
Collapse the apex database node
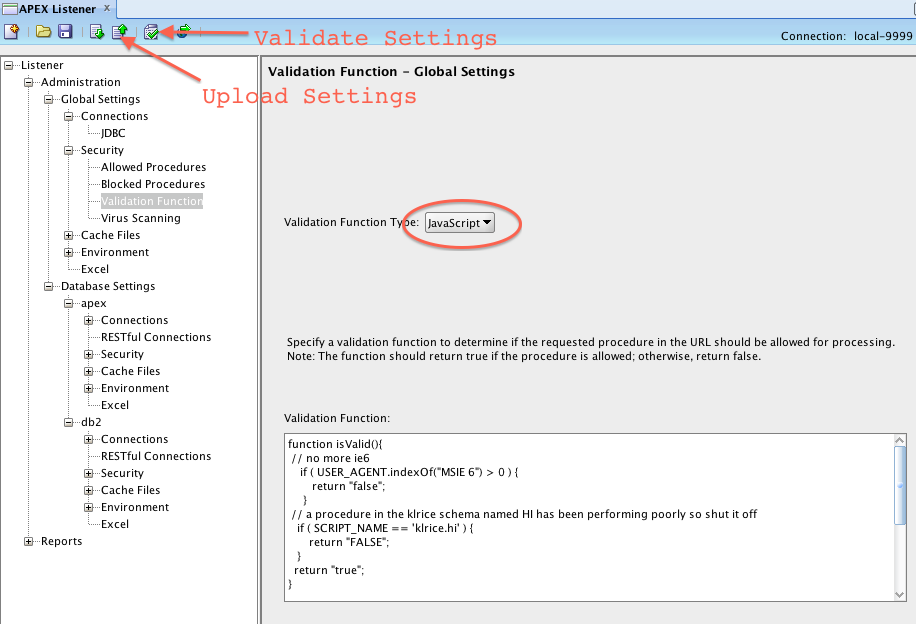coord(68,303)
